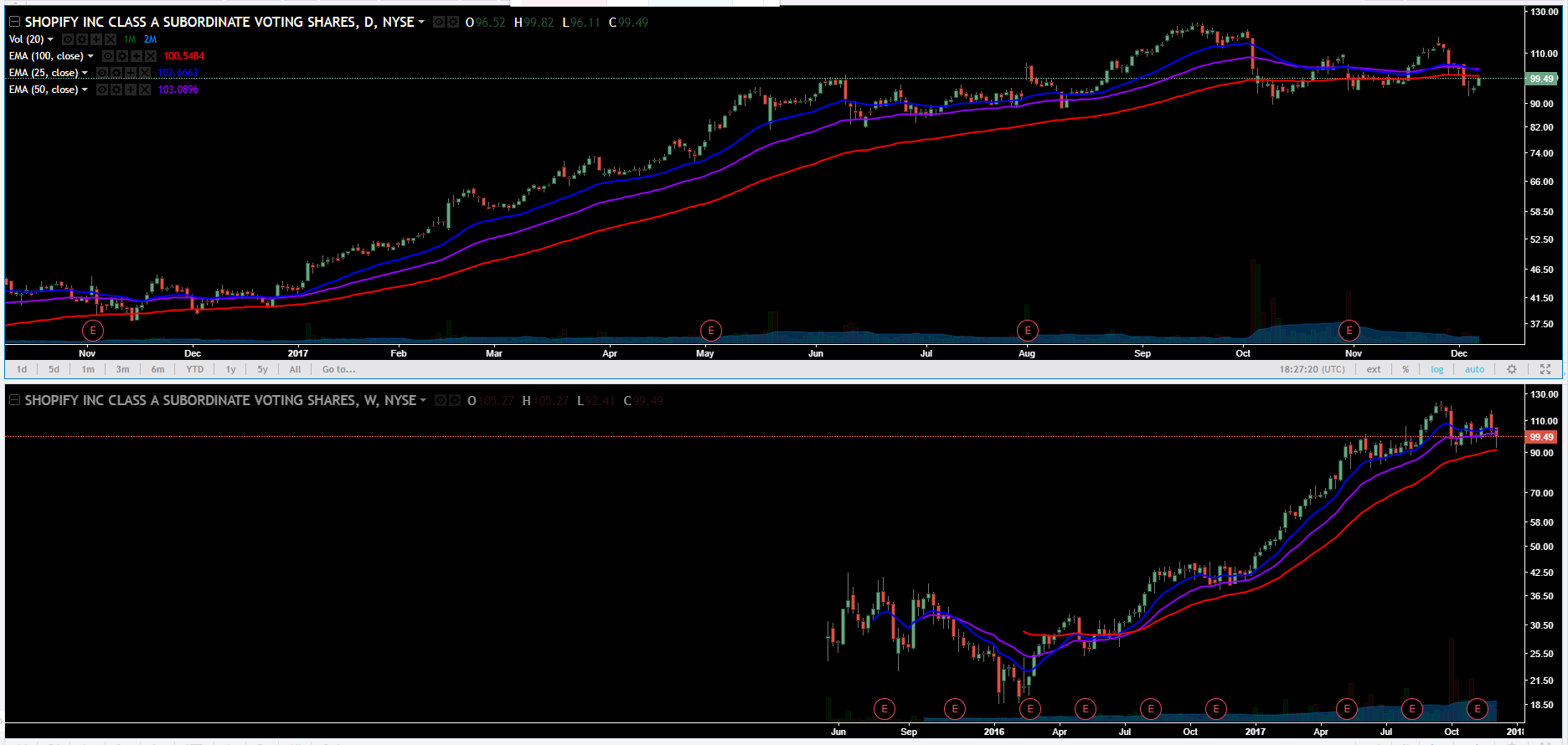Click the EMA (25) value 102.6663

coord(178,73)
